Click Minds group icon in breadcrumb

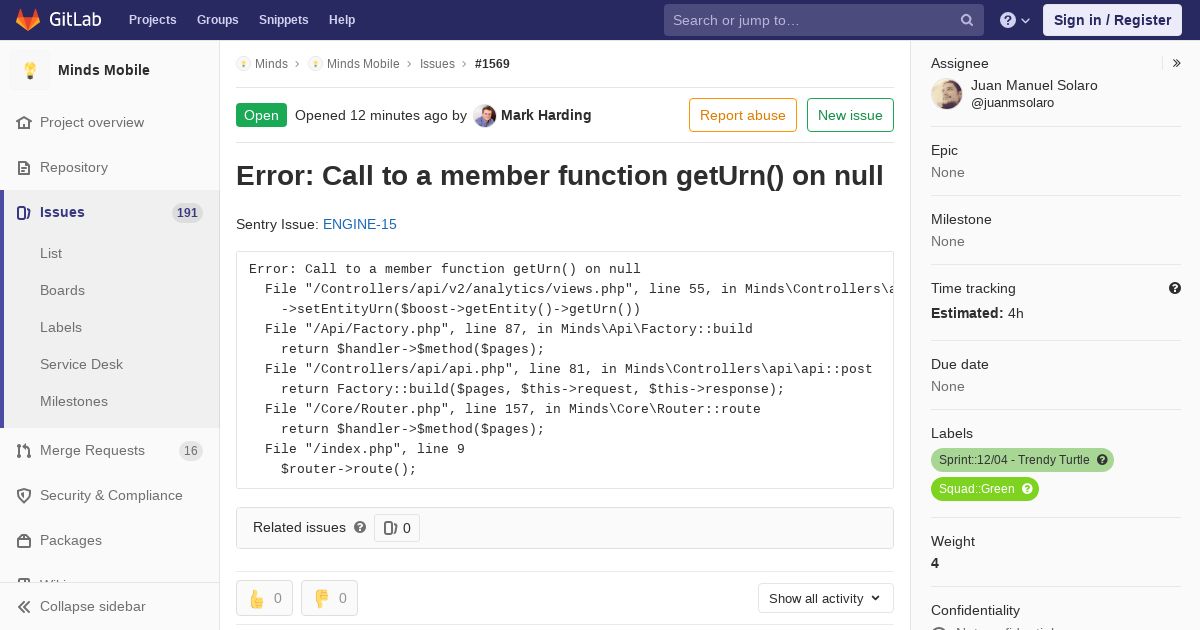pyautogui.click(x=243, y=63)
